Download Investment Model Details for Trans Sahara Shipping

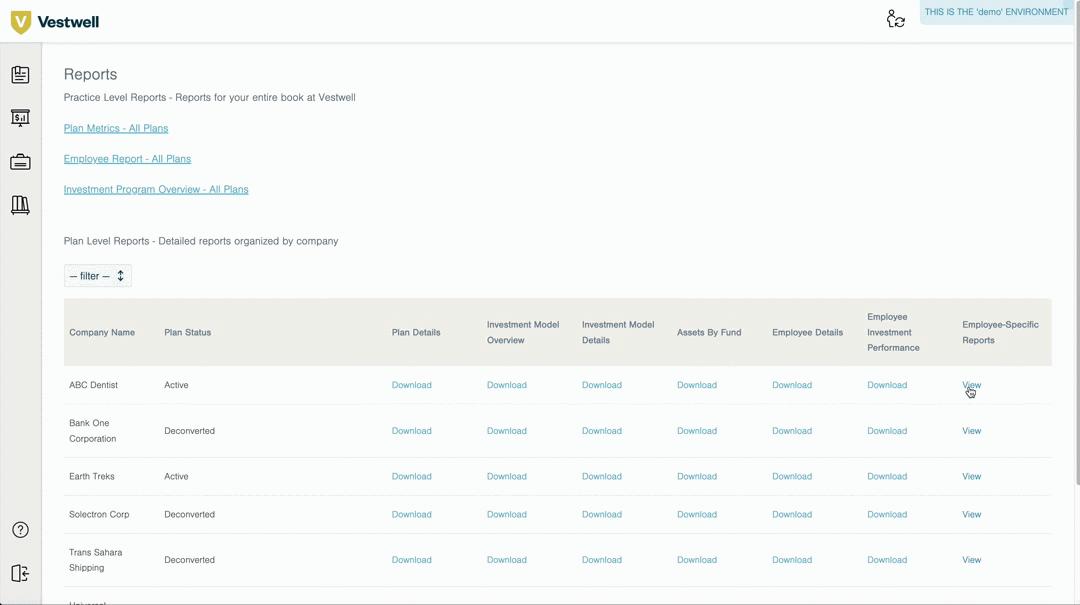(602, 560)
